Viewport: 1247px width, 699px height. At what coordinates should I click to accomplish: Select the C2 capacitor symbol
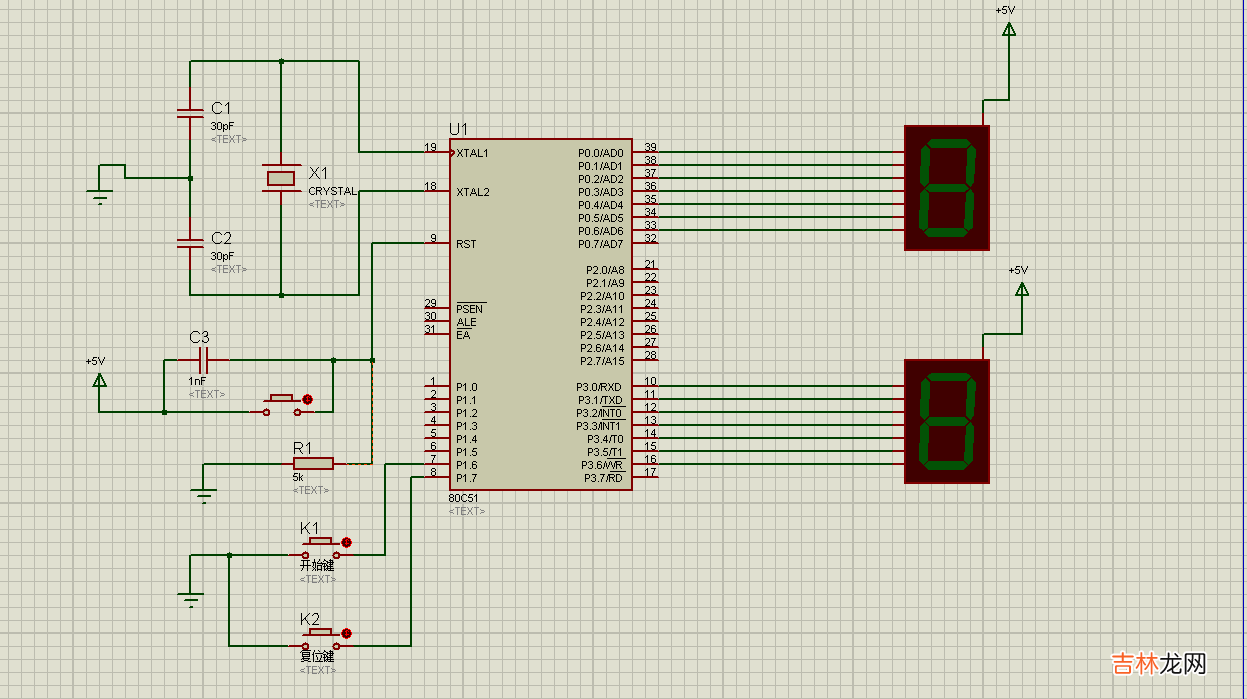click(x=189, y=242)
